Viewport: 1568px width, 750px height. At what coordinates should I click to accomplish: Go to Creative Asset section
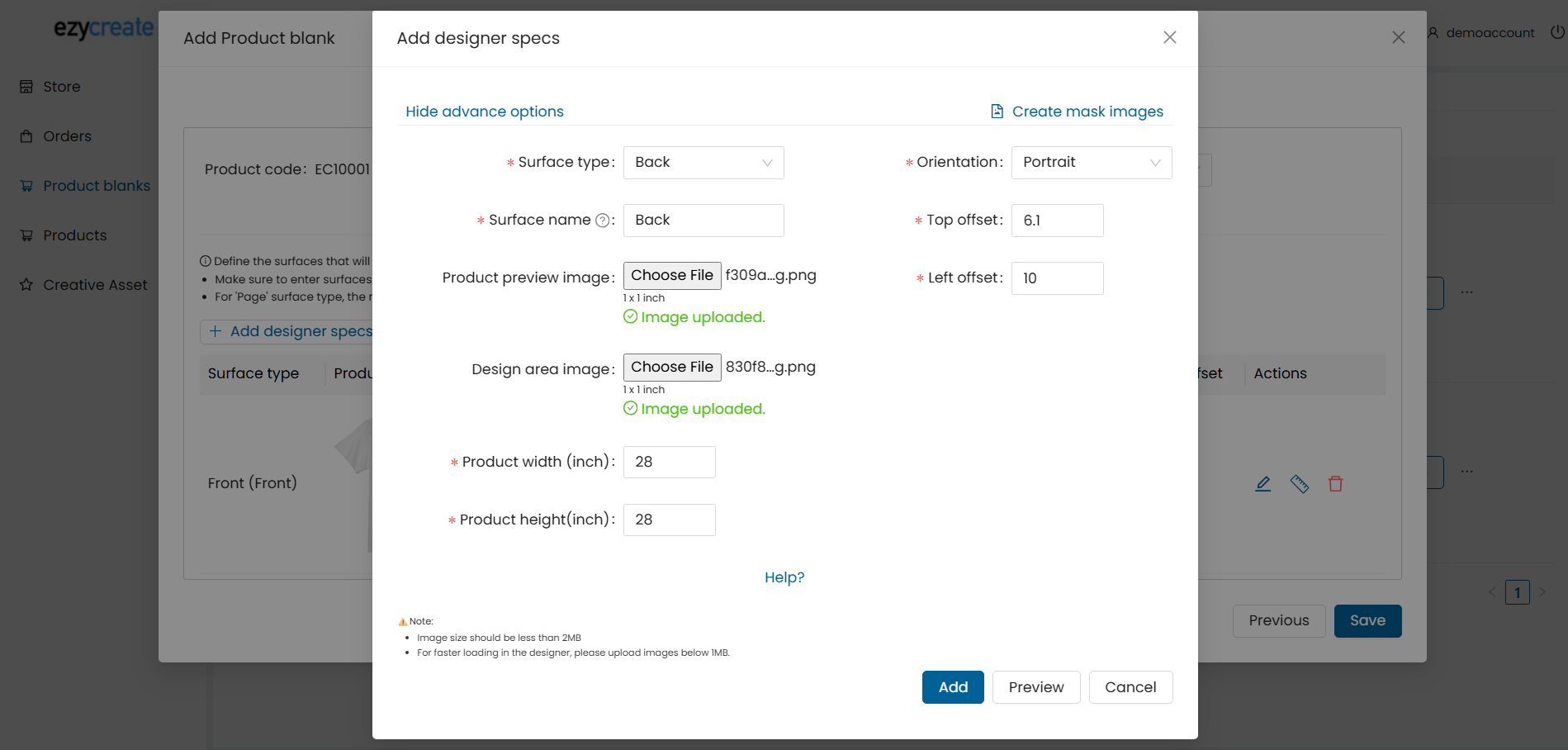(95, 285)
